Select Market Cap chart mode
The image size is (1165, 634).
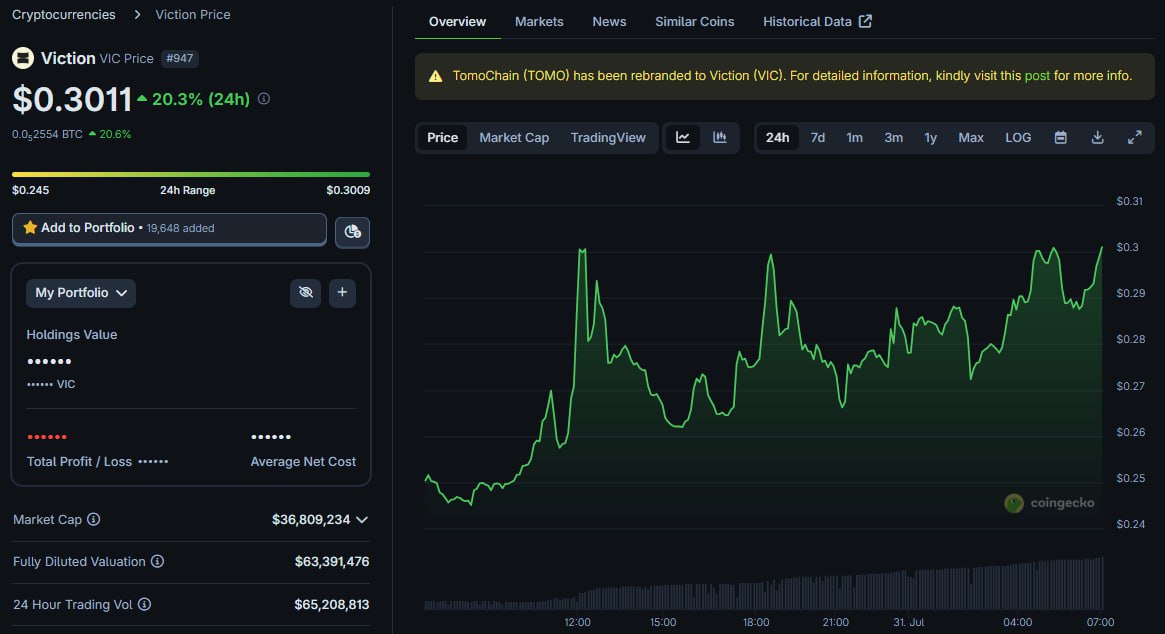coord(513,138)
